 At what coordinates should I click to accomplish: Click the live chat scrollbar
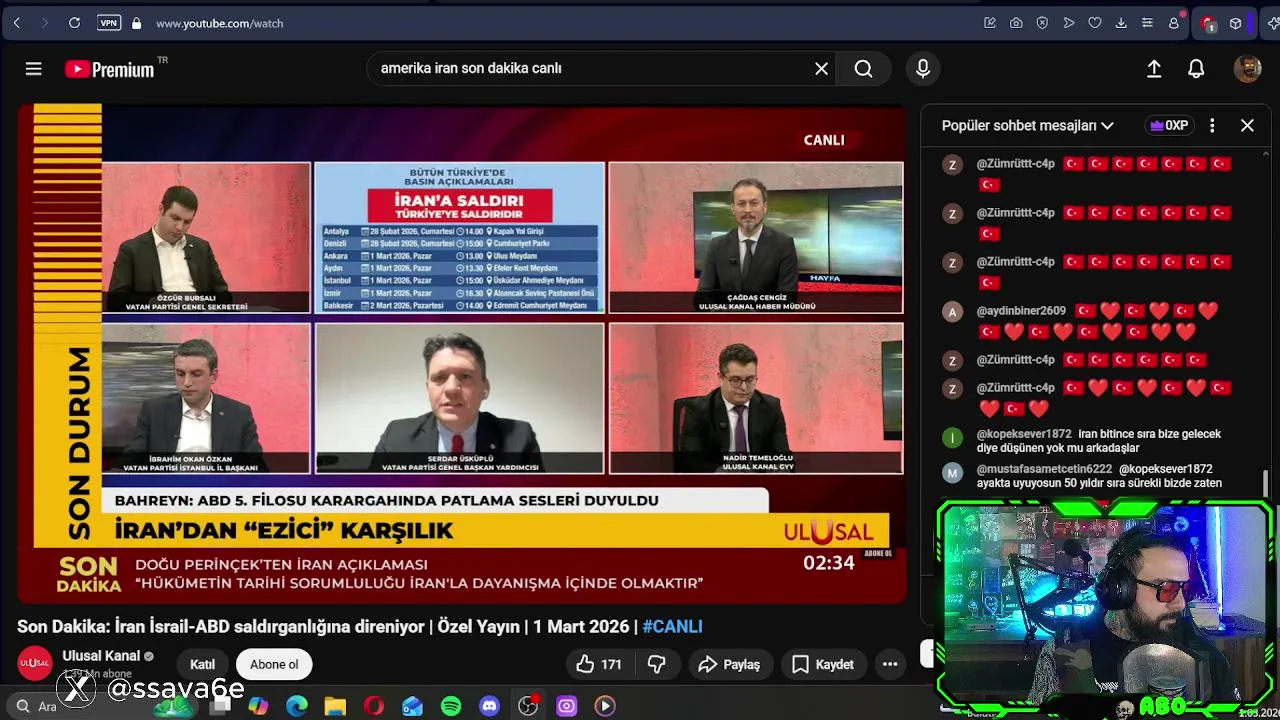coord(1266,484)
